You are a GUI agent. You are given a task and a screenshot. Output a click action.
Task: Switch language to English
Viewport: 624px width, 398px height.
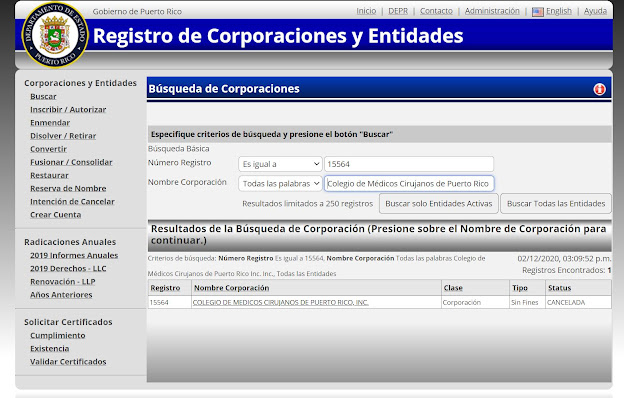559,11
